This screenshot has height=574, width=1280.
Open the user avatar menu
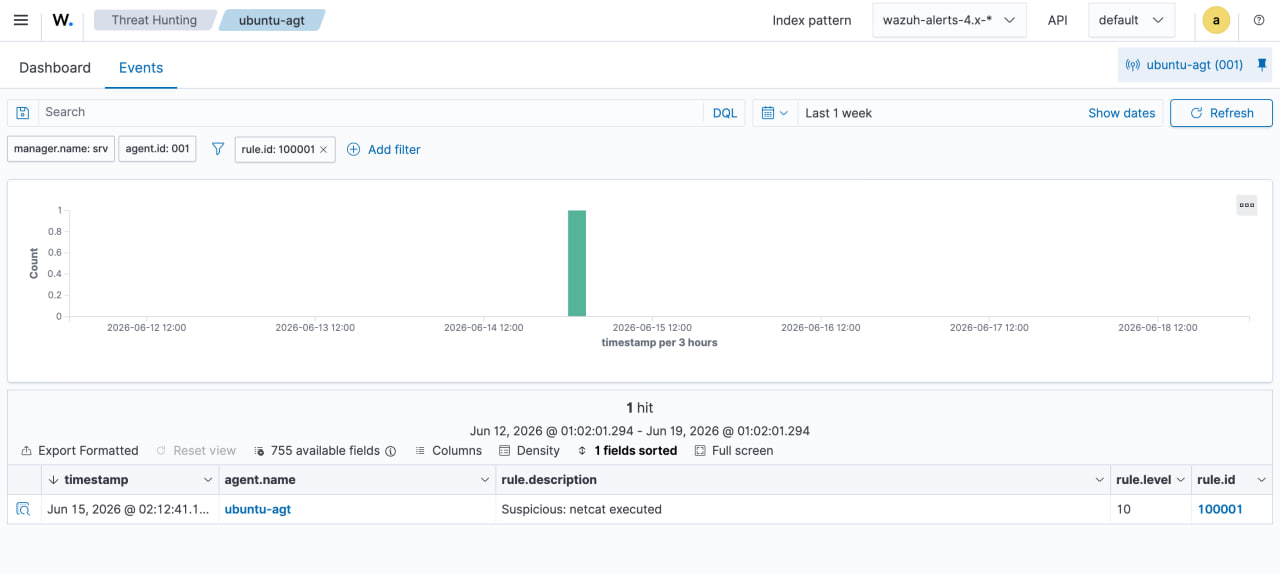point(1216,20)
